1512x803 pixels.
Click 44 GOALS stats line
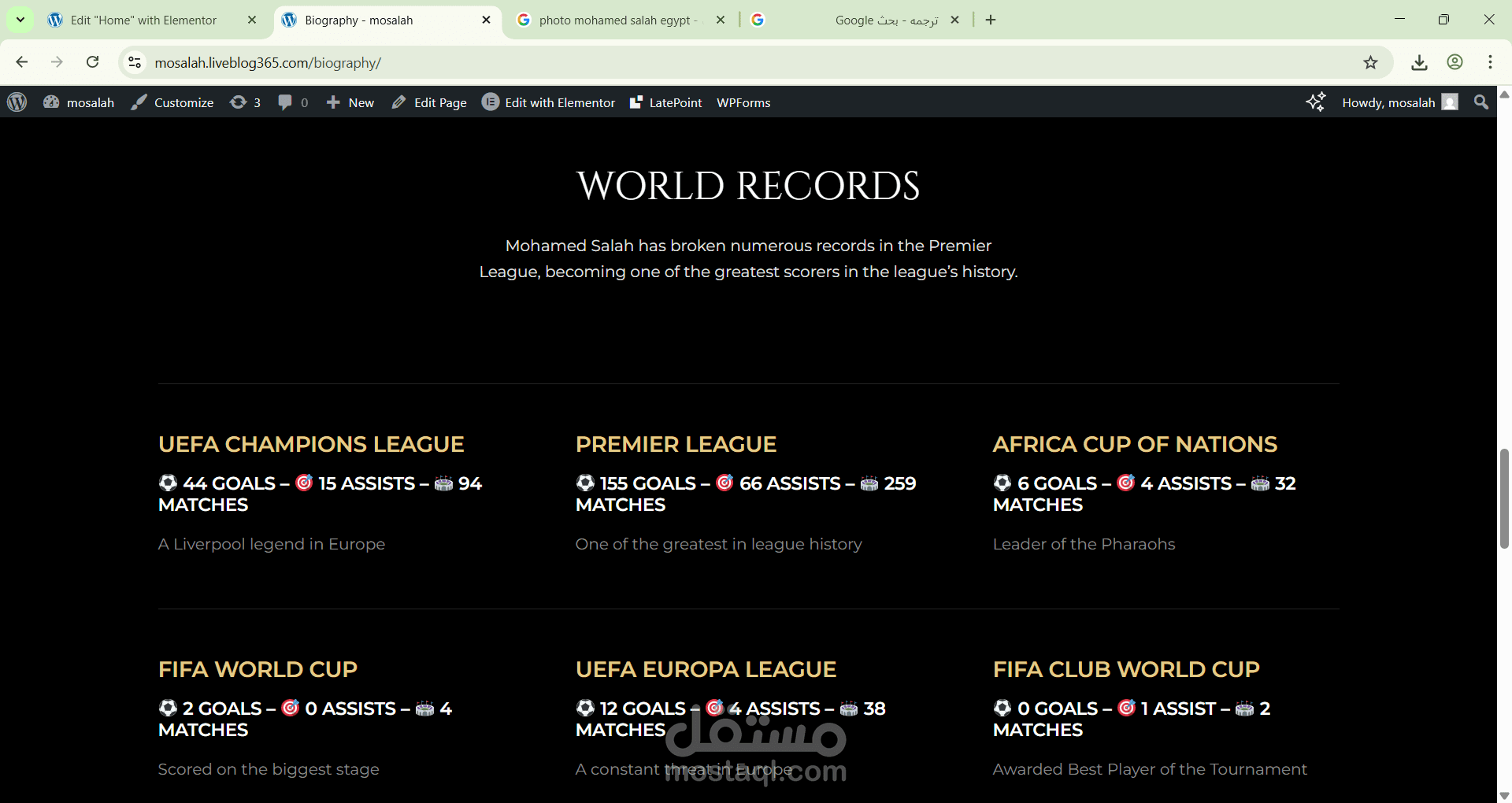[x=320, y=494]
